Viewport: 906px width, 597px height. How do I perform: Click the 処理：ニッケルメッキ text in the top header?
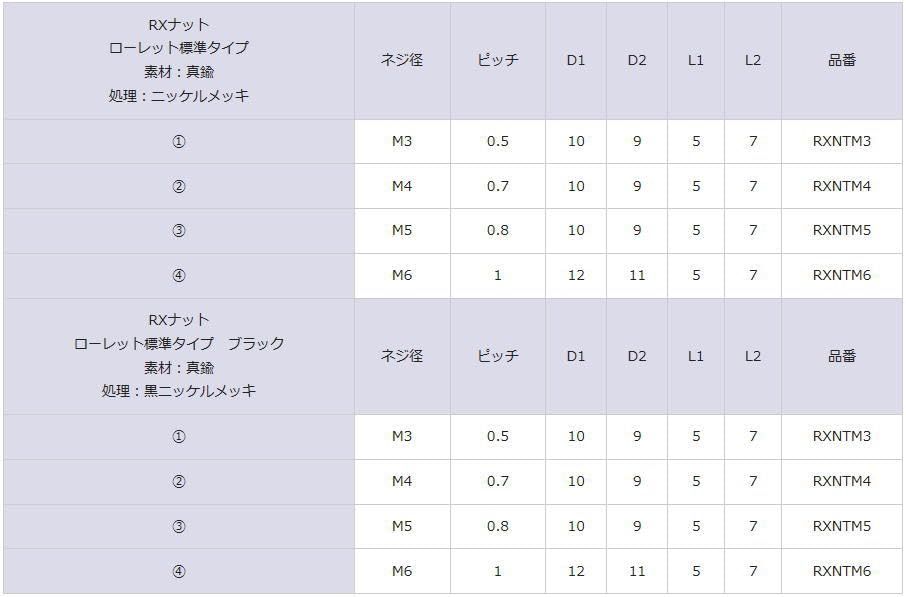(179, 95)
